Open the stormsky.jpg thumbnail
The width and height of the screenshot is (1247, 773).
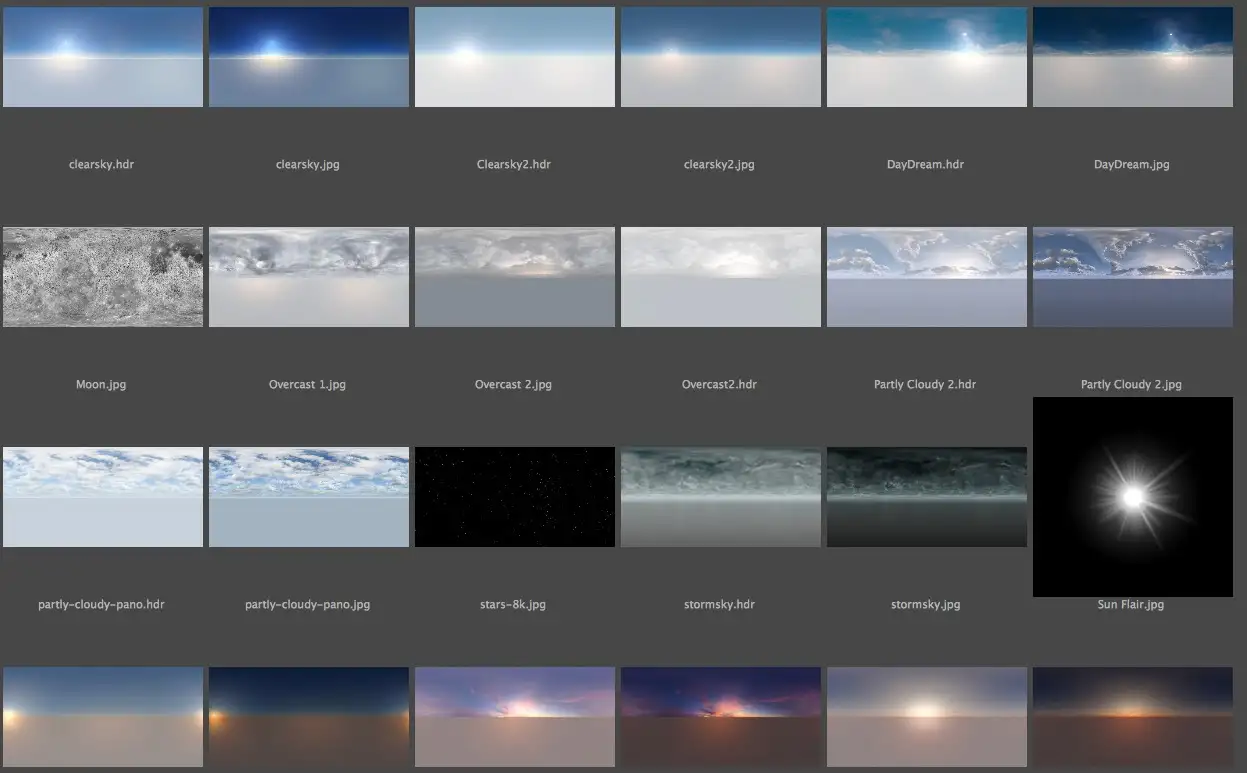pos(927,497)
